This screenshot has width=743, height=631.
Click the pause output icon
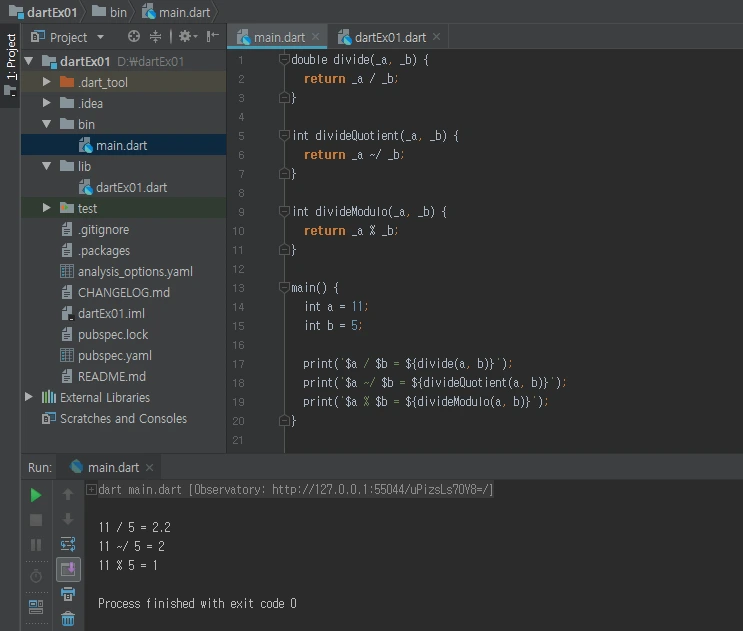36,545
